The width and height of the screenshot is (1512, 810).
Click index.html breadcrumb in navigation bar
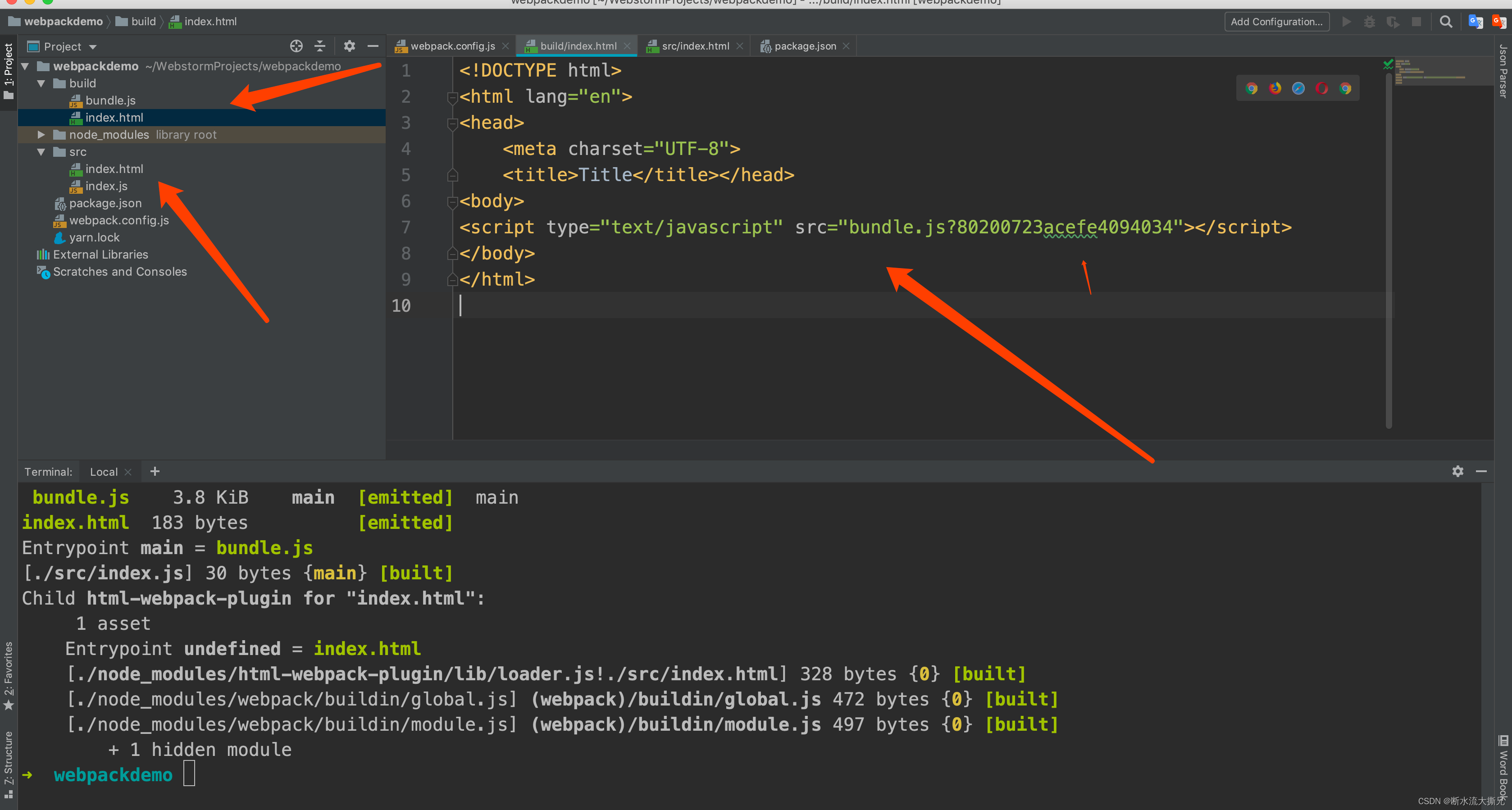203,22
